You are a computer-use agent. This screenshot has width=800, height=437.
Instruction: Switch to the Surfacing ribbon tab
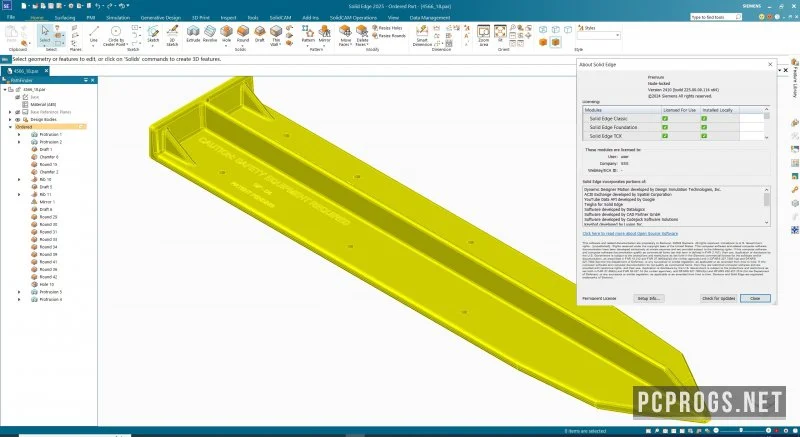tap(65, 17)
